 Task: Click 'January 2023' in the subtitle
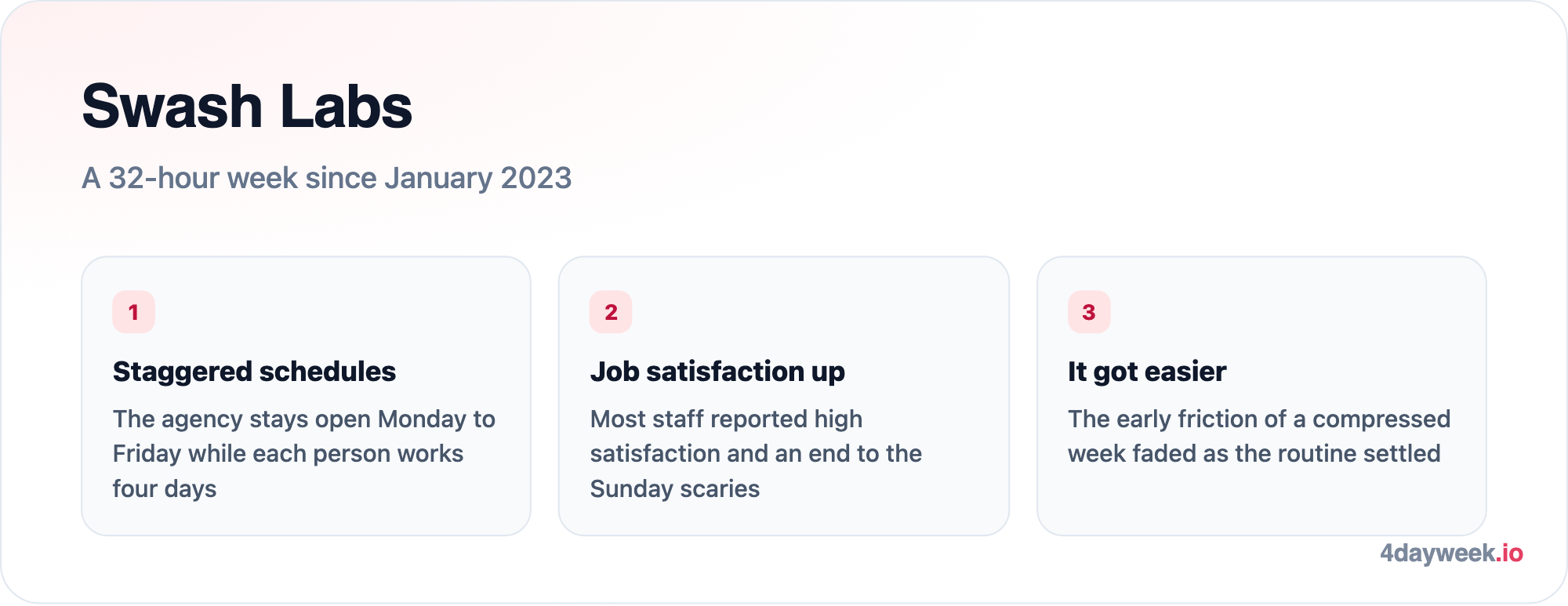[478, 178]
